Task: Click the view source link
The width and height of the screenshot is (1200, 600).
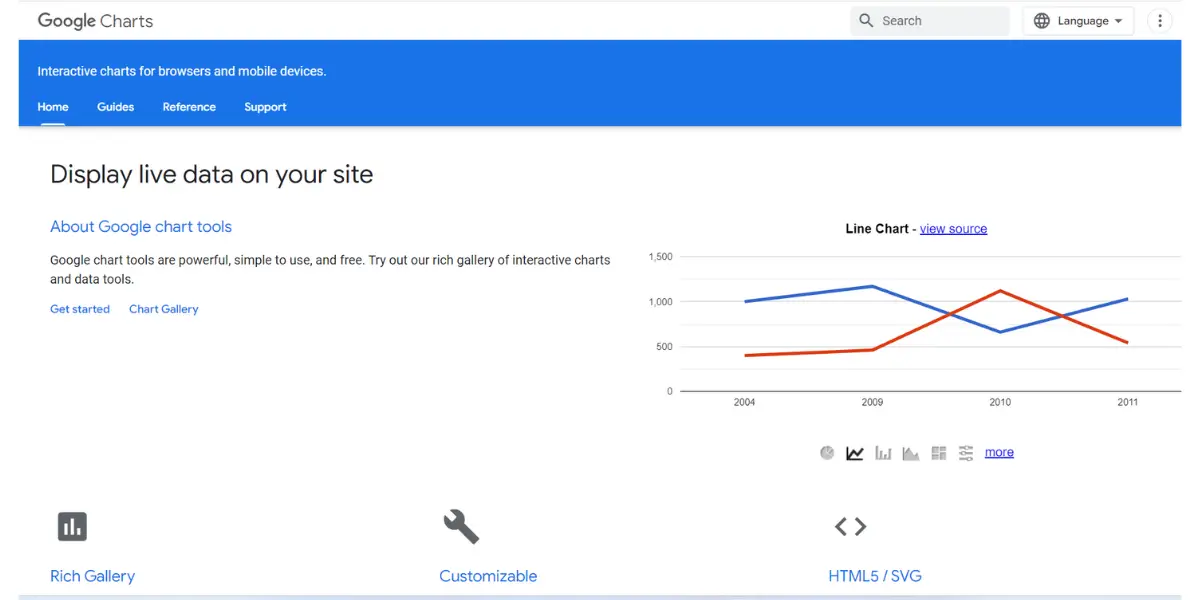Action: 953,229
